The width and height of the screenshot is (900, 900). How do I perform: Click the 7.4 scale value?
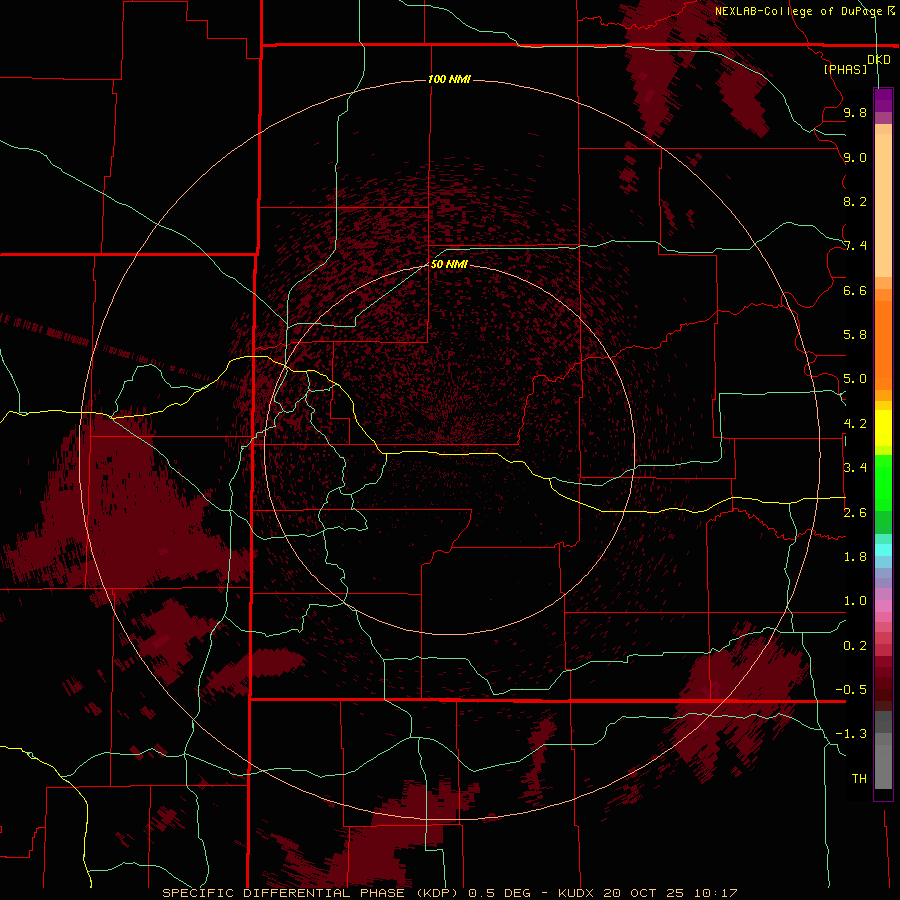pyautogui.click(x=855, y=246)
